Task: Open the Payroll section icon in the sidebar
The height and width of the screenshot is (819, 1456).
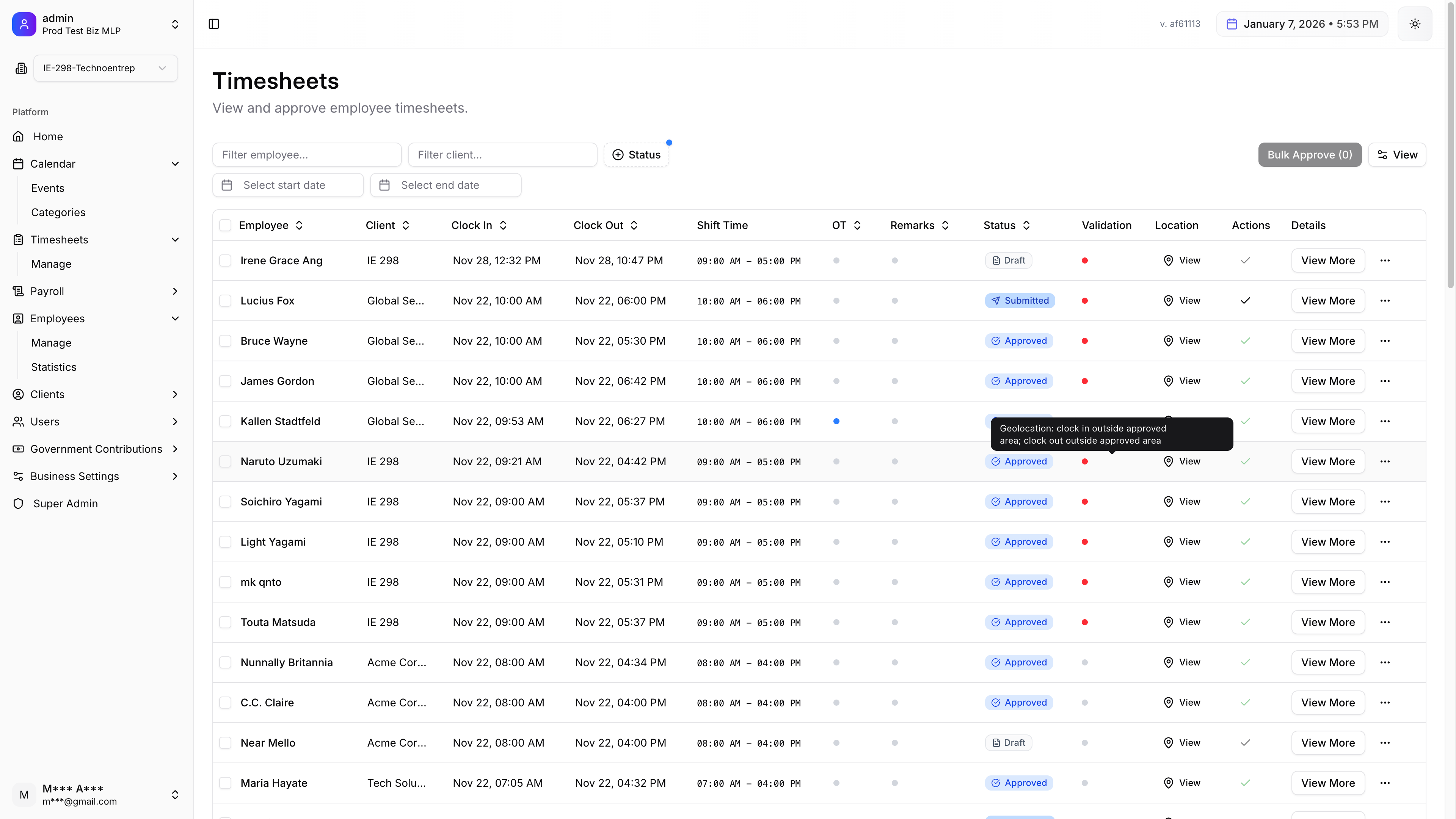Action: point(18,291)
